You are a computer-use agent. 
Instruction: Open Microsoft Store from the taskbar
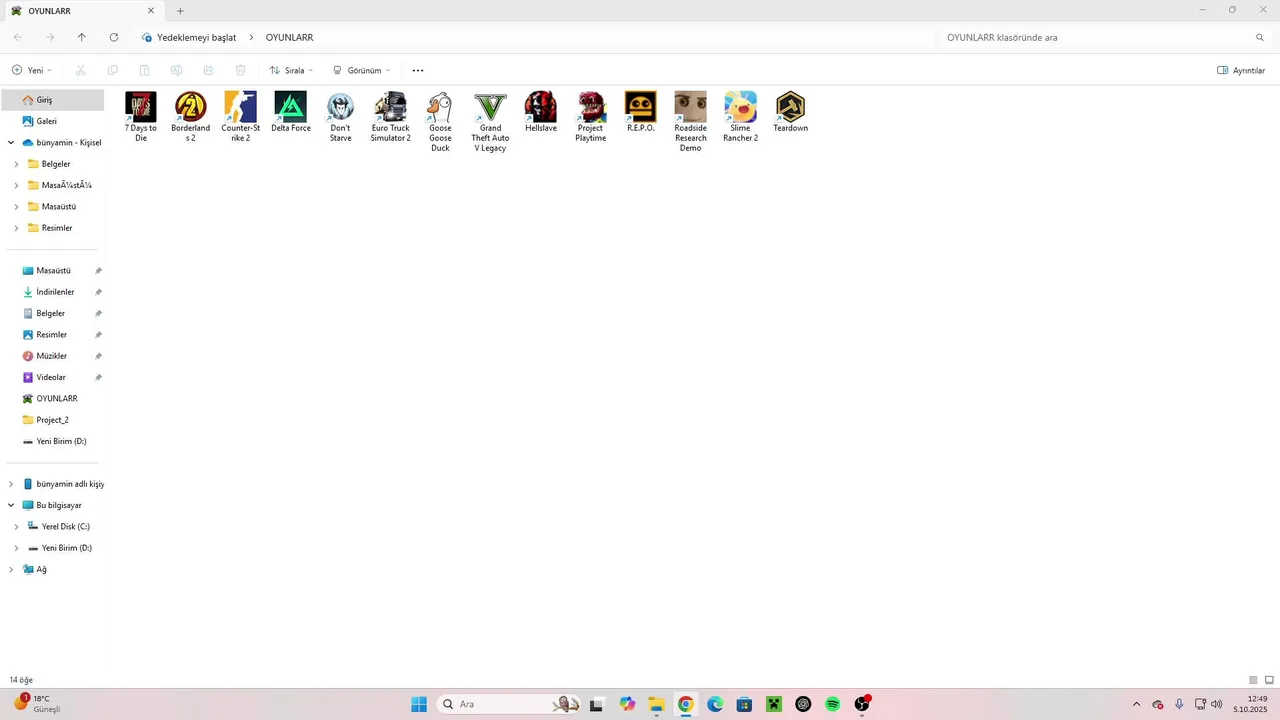coord(744,704)
